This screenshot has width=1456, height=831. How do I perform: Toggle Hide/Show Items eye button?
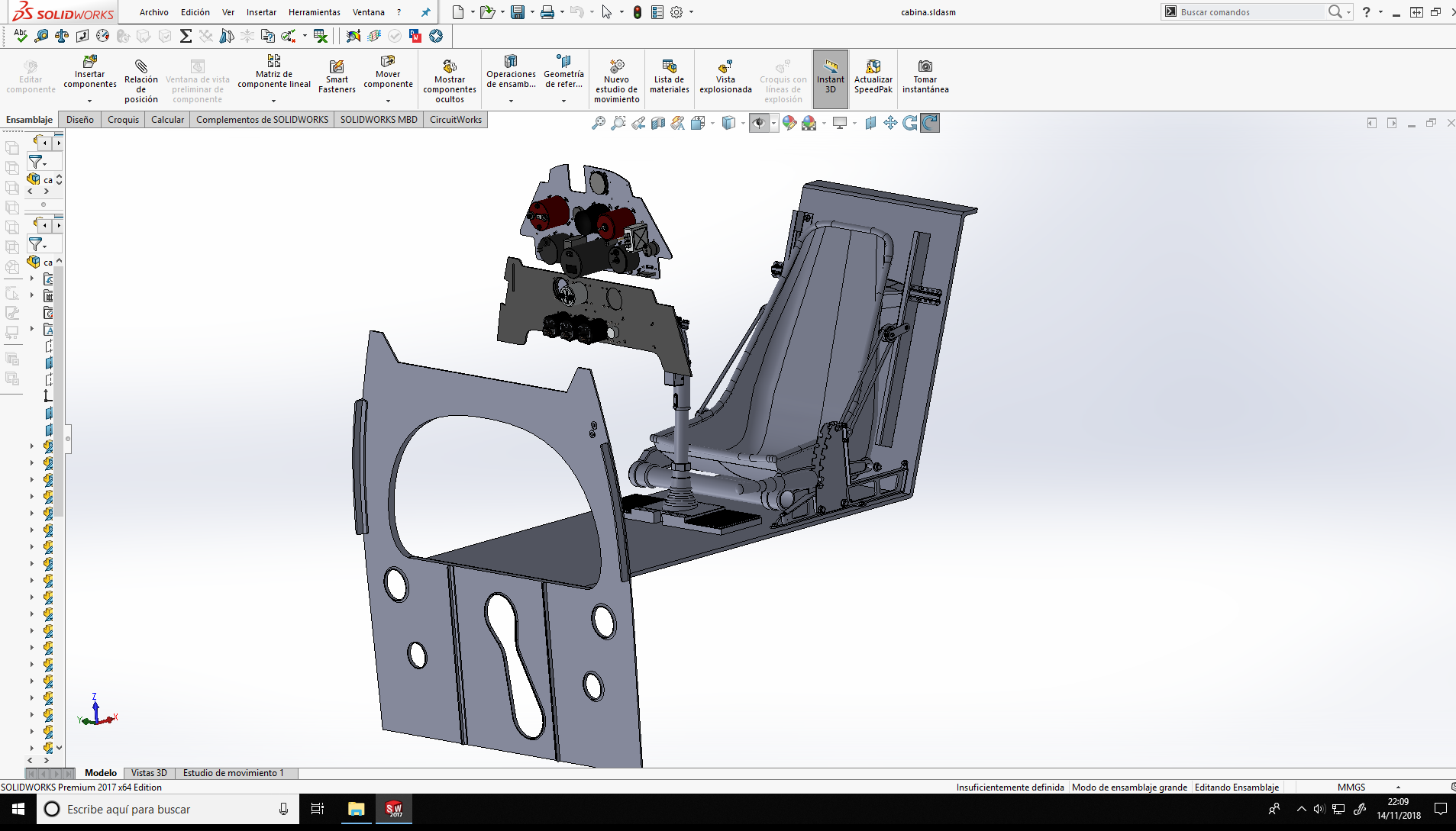[759, 123]
